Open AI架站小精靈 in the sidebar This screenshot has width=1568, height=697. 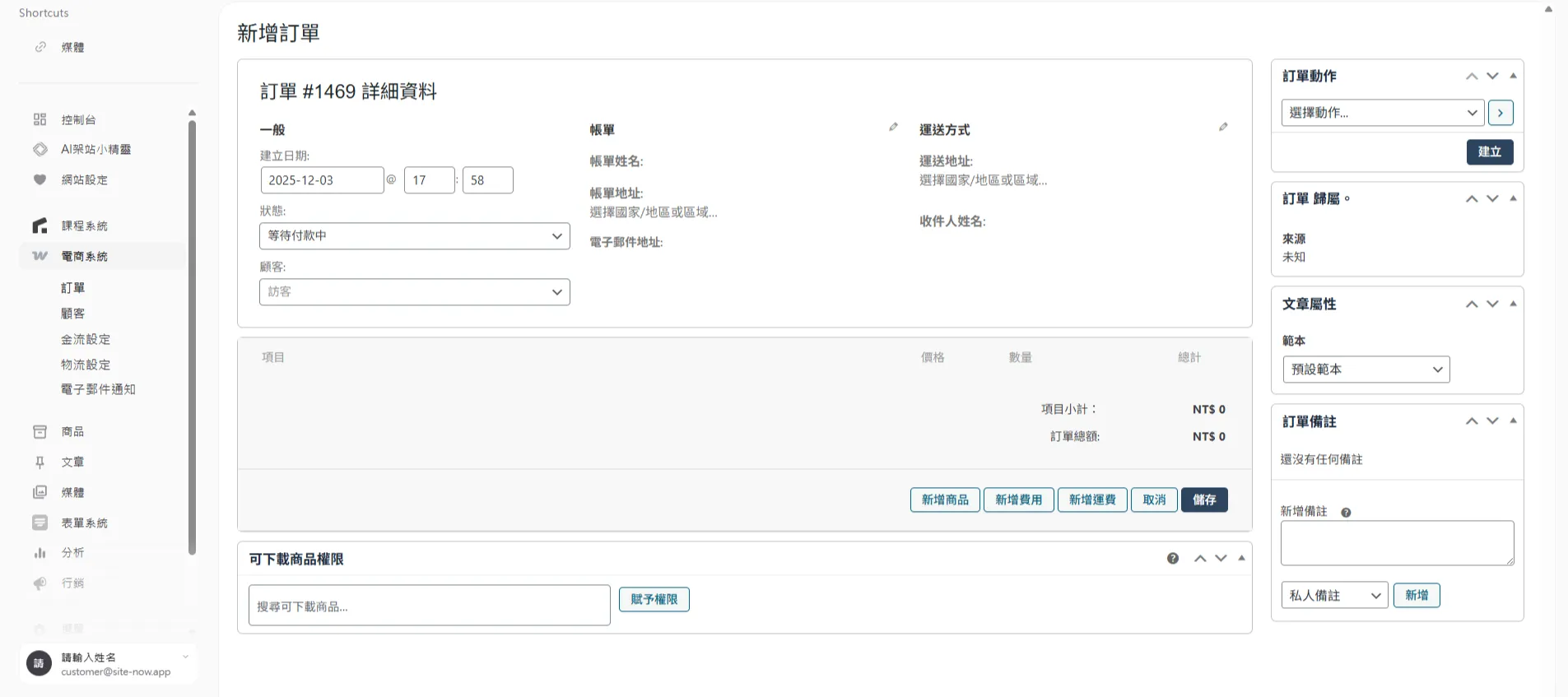pyautogui.click(x=95, y=150)
